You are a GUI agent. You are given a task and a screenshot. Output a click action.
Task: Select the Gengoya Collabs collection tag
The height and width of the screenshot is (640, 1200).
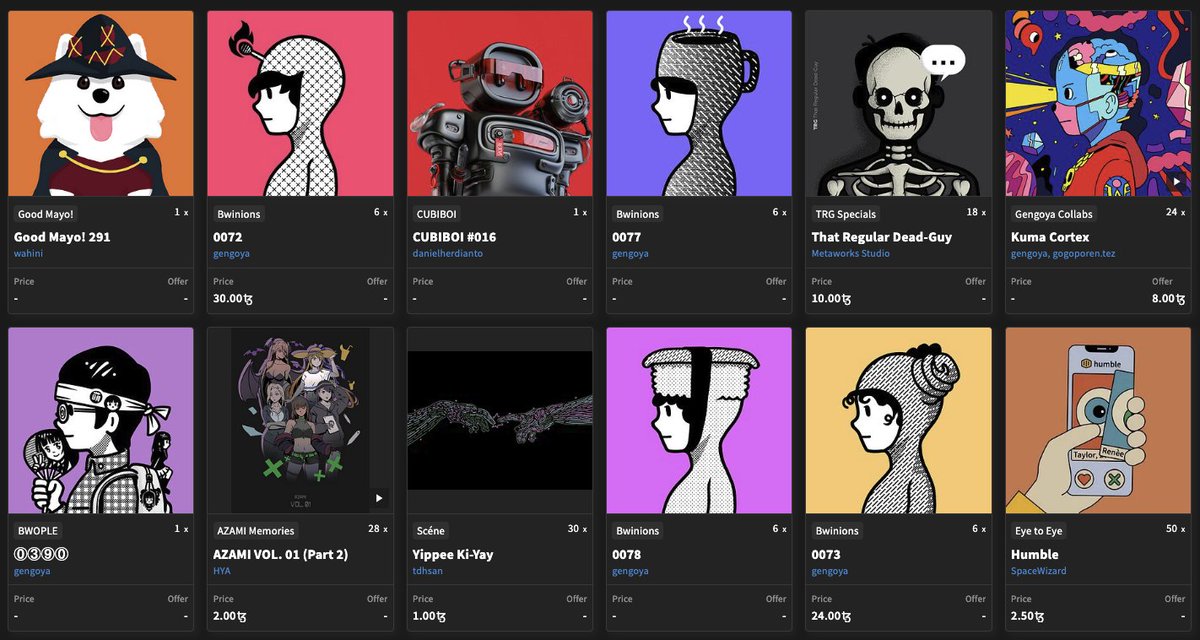1054,214
